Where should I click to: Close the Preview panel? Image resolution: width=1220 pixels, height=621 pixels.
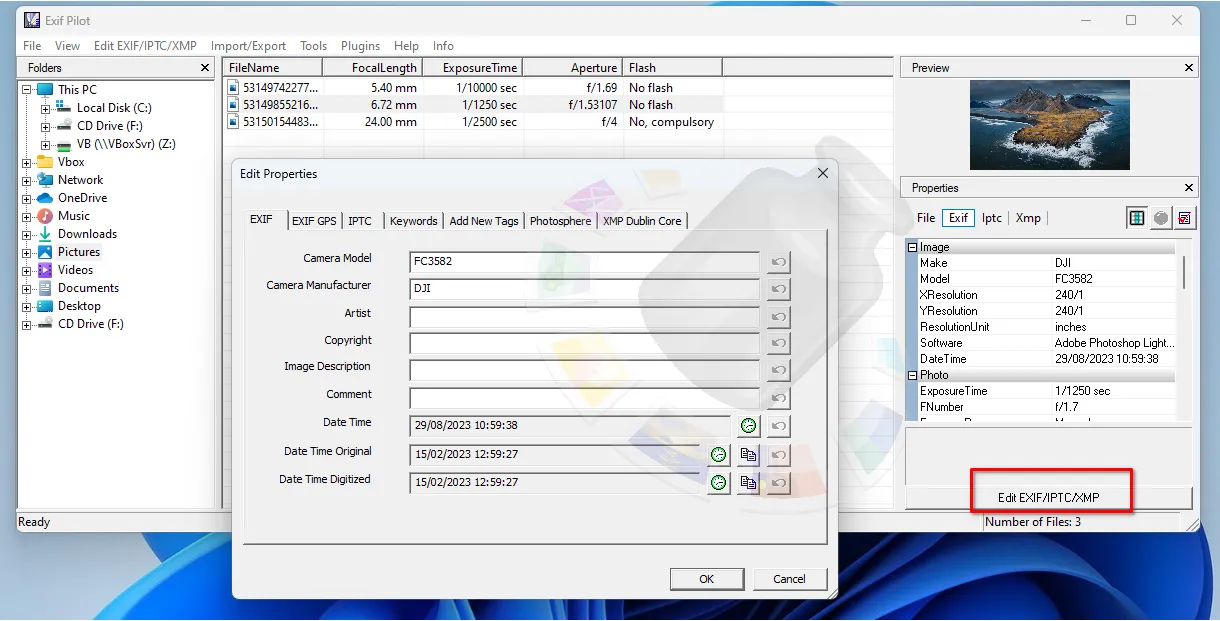tap(1189, 68)
